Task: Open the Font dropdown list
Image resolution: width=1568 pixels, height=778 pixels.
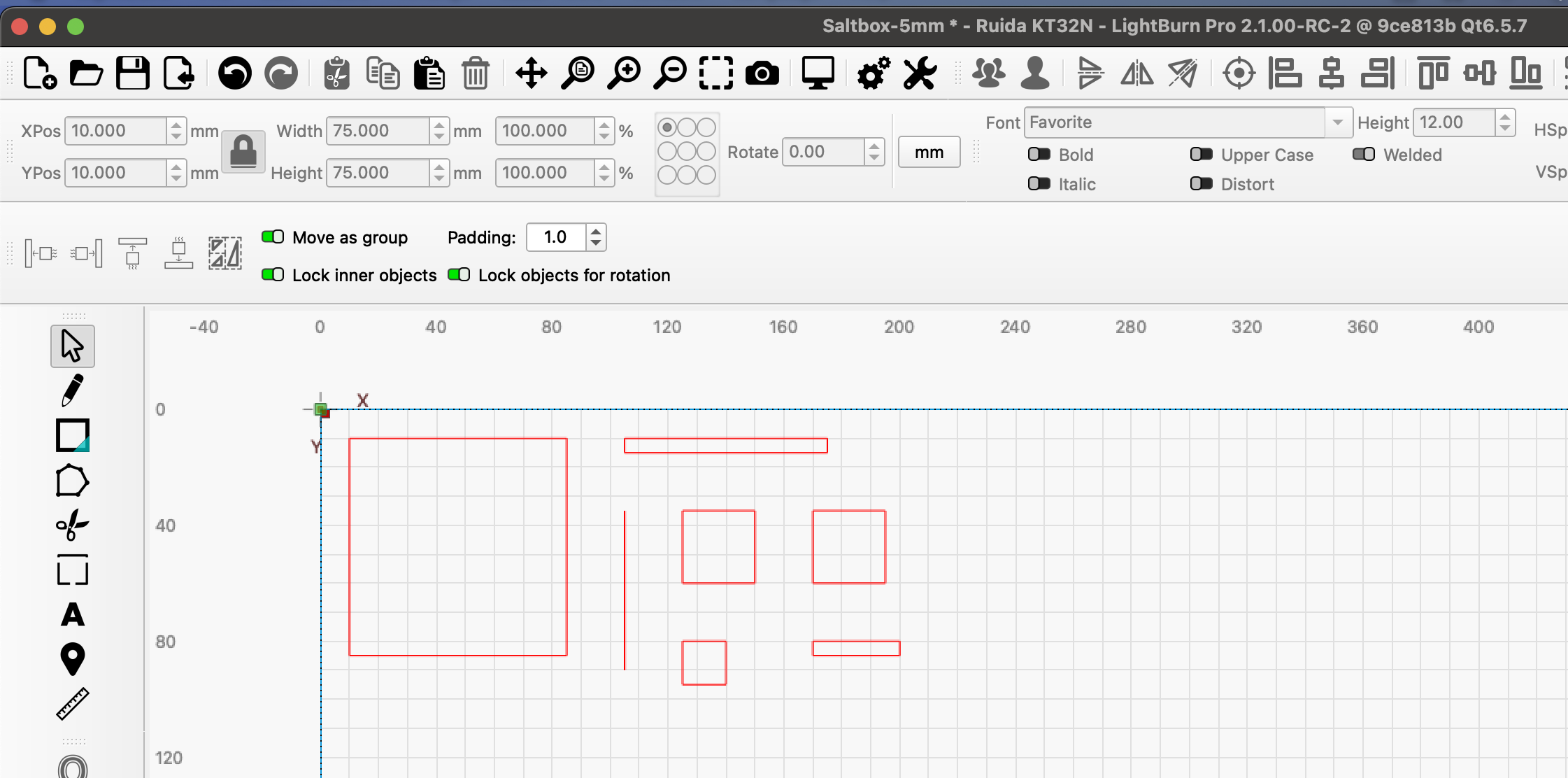Action: pyautogui.click(x=1337, y=122)
